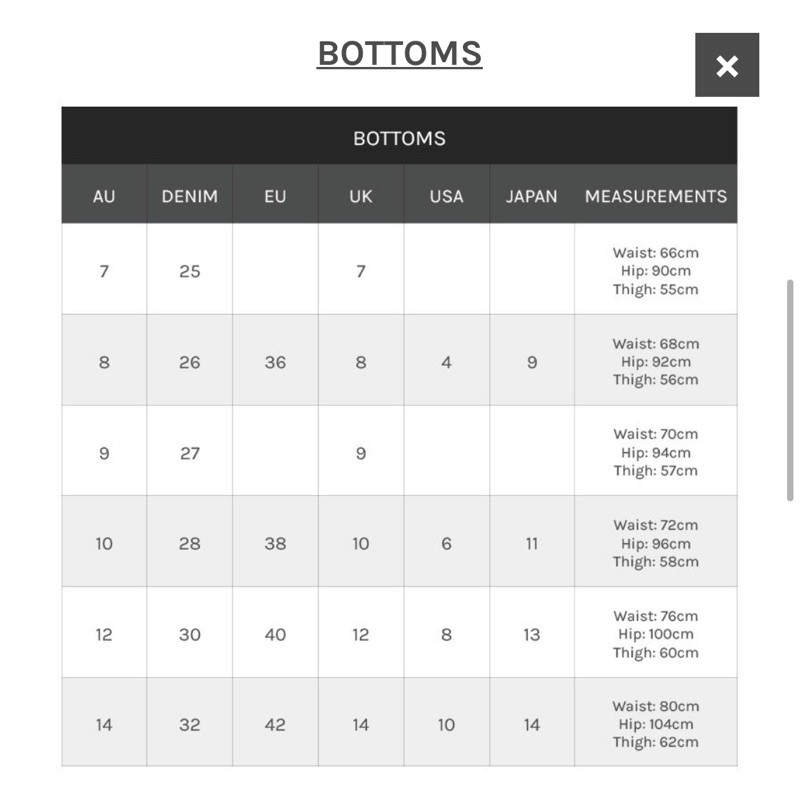Click EU size 38 cell
Screen dimensions: 800x800
click(275, 544)
